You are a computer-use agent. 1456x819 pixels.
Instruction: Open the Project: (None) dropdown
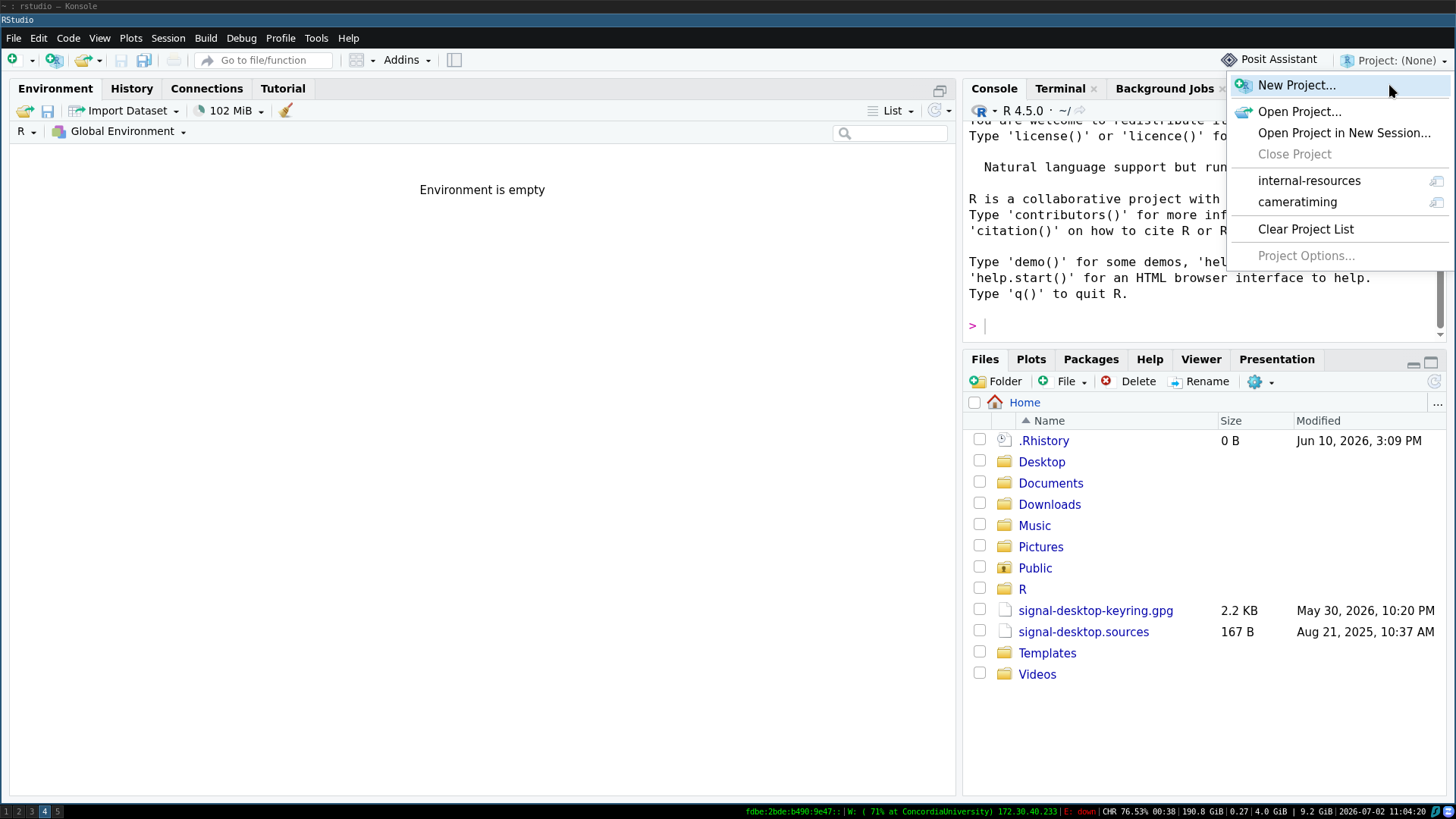click(x=1394, y=61)
